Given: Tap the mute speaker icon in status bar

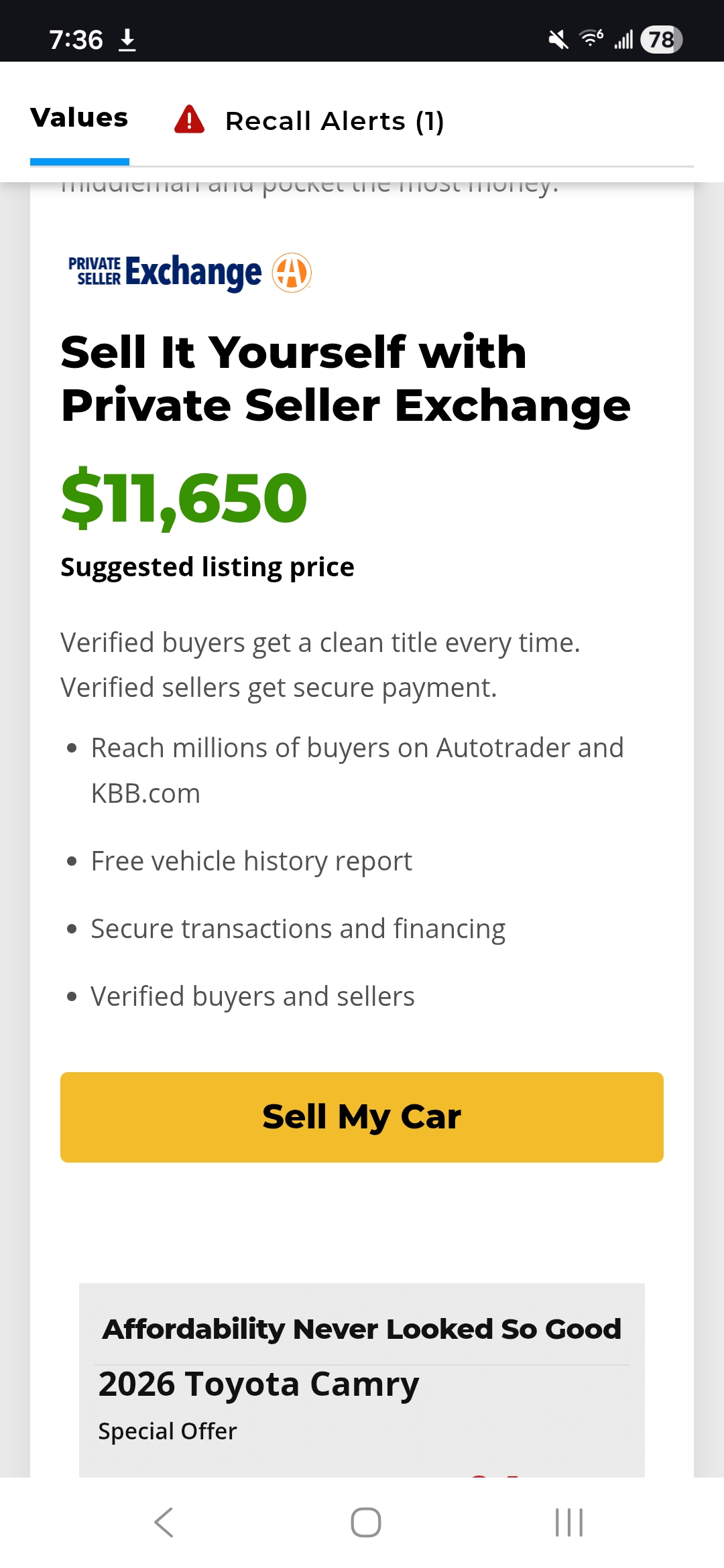Looking at the screenshot, I should tap(558, 40).
